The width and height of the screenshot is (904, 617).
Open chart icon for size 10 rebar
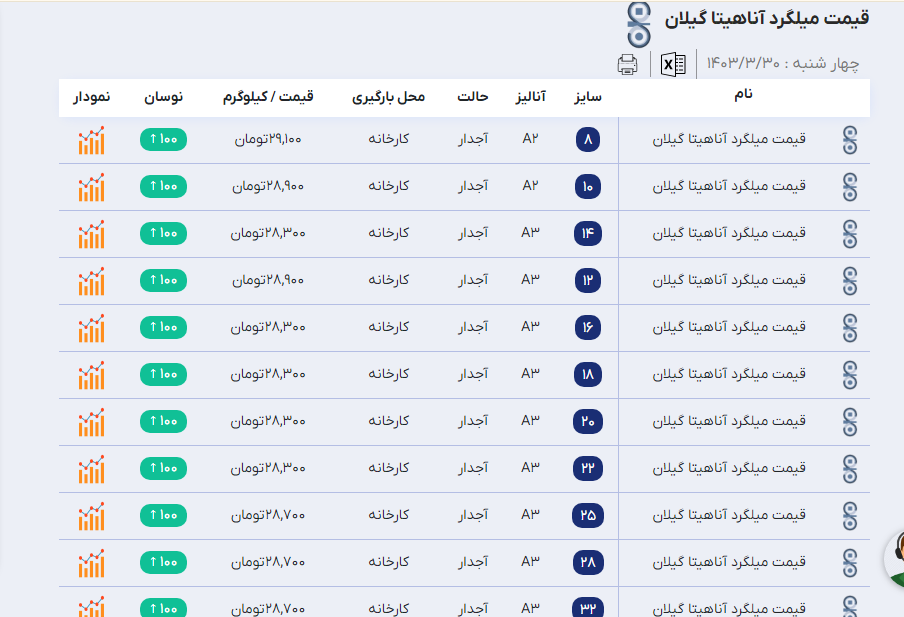(x=91, y=187)
